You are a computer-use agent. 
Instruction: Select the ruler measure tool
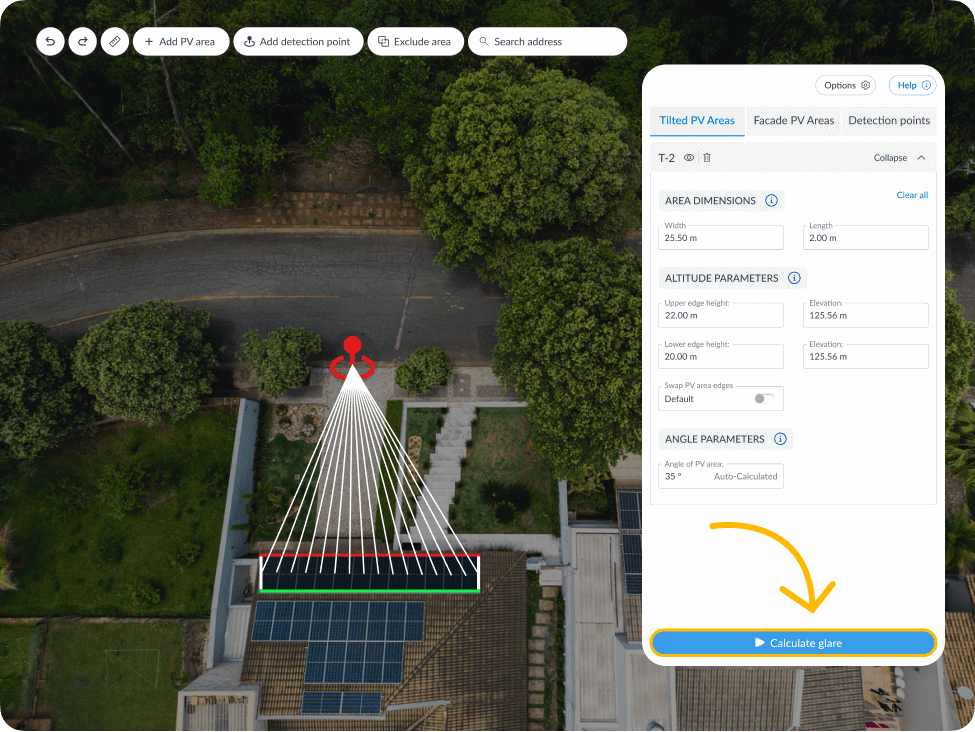tap(114, 42)
